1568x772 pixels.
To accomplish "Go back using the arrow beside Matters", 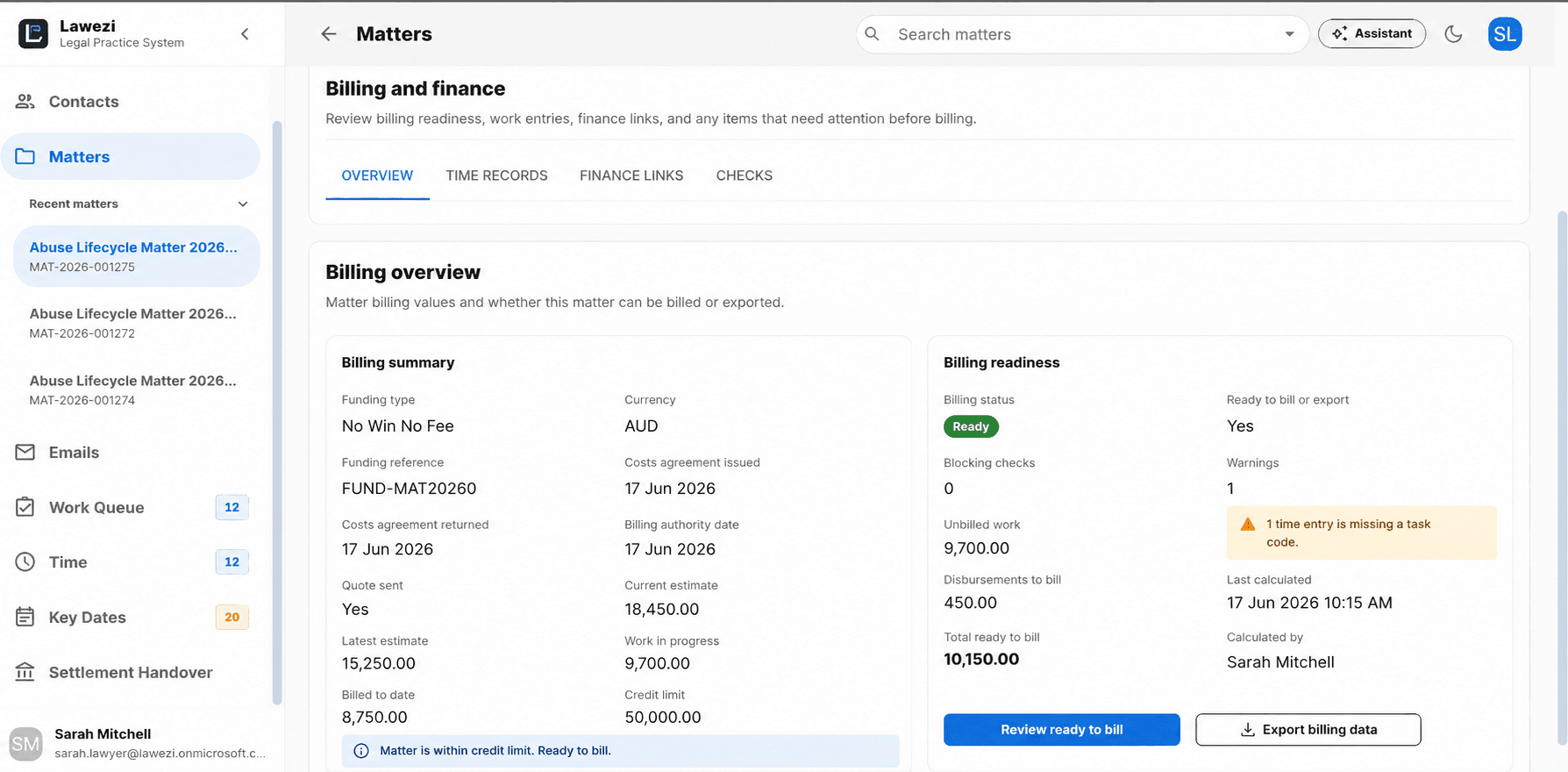I will [x=329, y=34].
